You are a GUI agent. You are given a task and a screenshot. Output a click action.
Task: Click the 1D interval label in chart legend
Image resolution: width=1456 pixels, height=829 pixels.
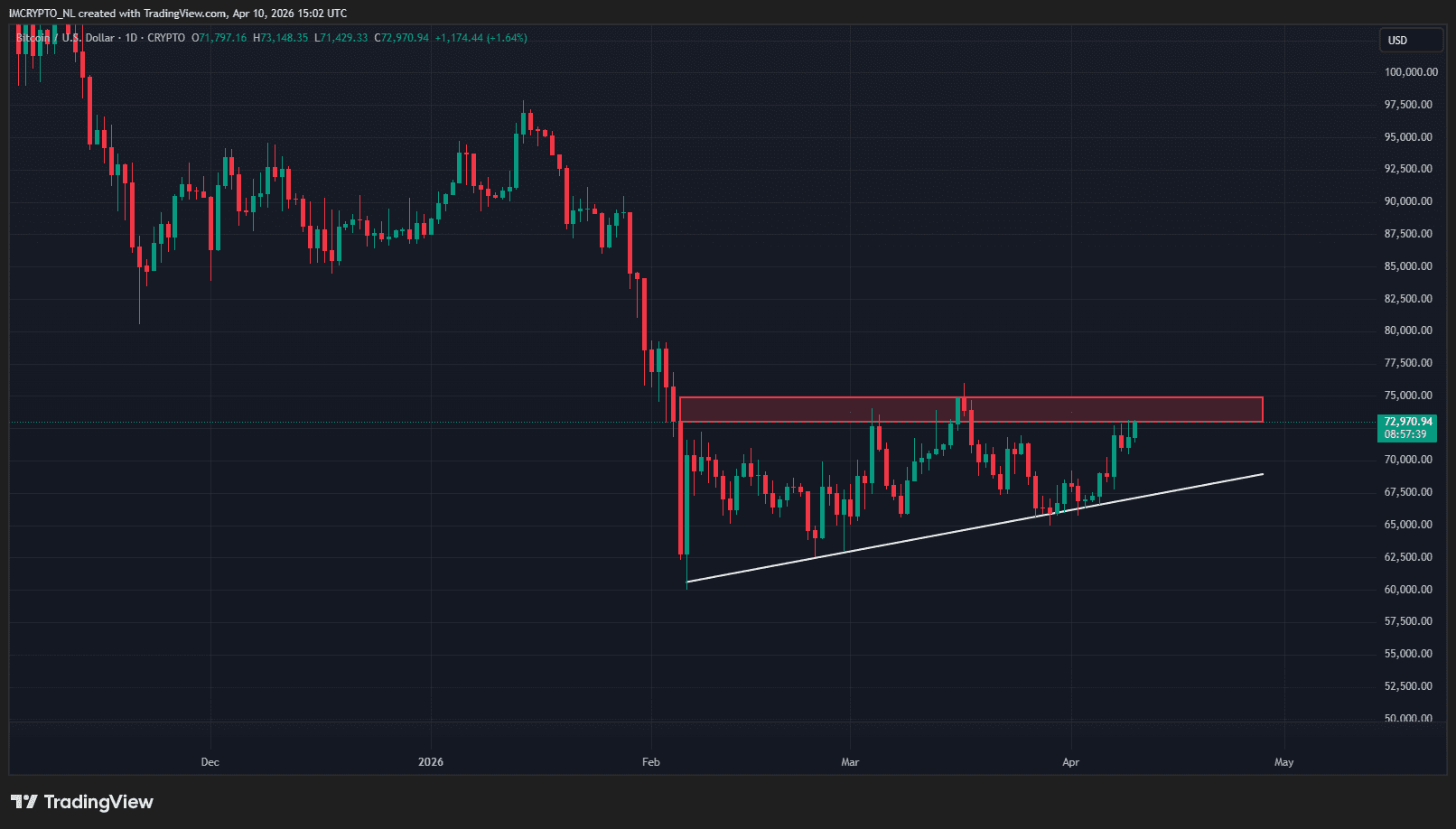click(x=131, y=38)
